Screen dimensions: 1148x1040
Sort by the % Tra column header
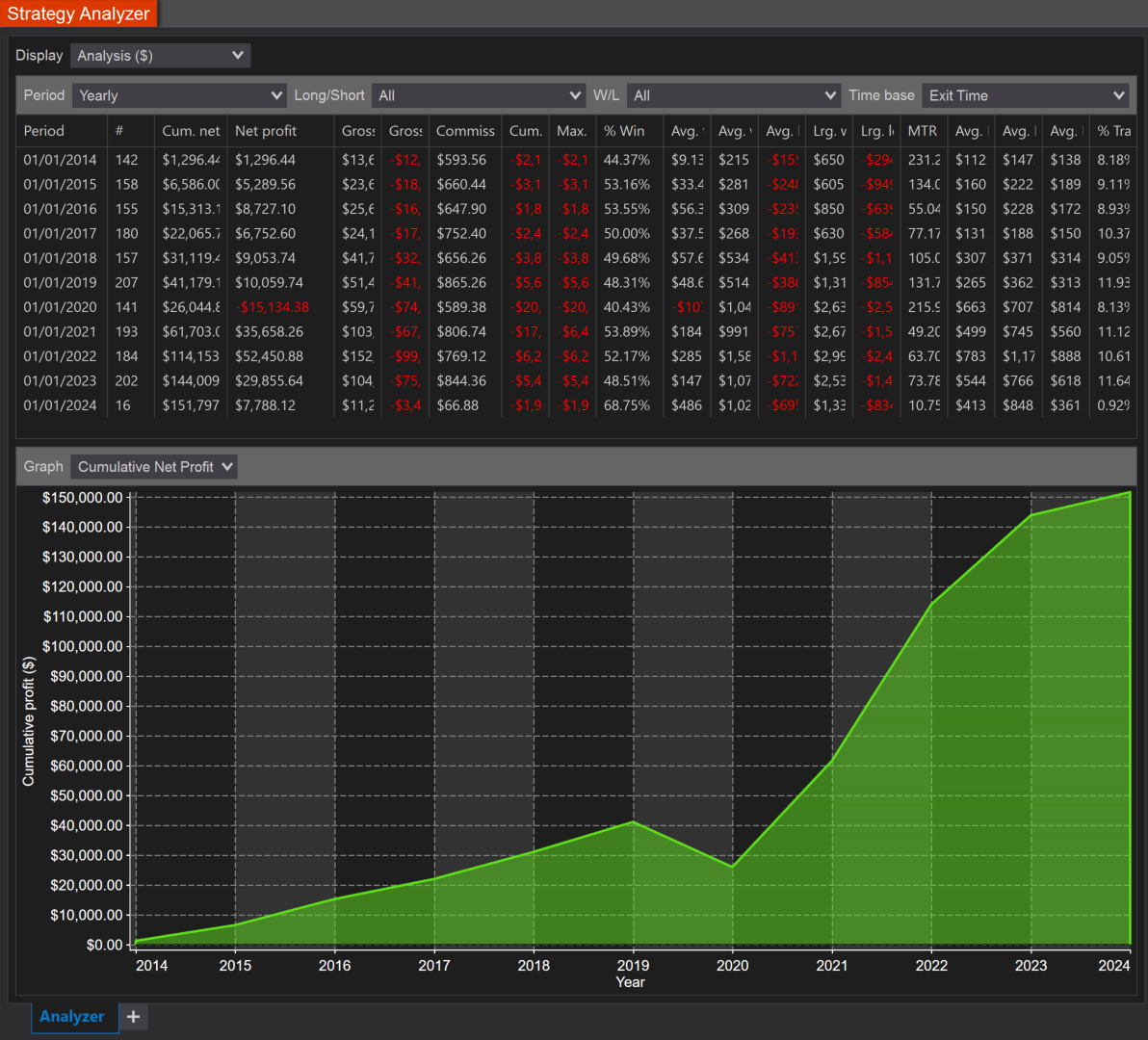pyautogui.click(x=1113, y=131)
